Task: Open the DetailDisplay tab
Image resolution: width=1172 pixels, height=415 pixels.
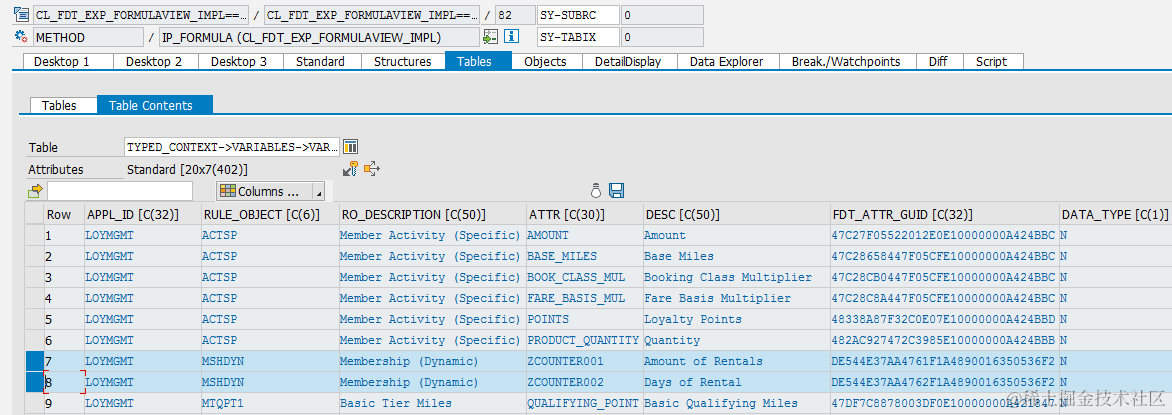Action: click(x=628, y=61)
